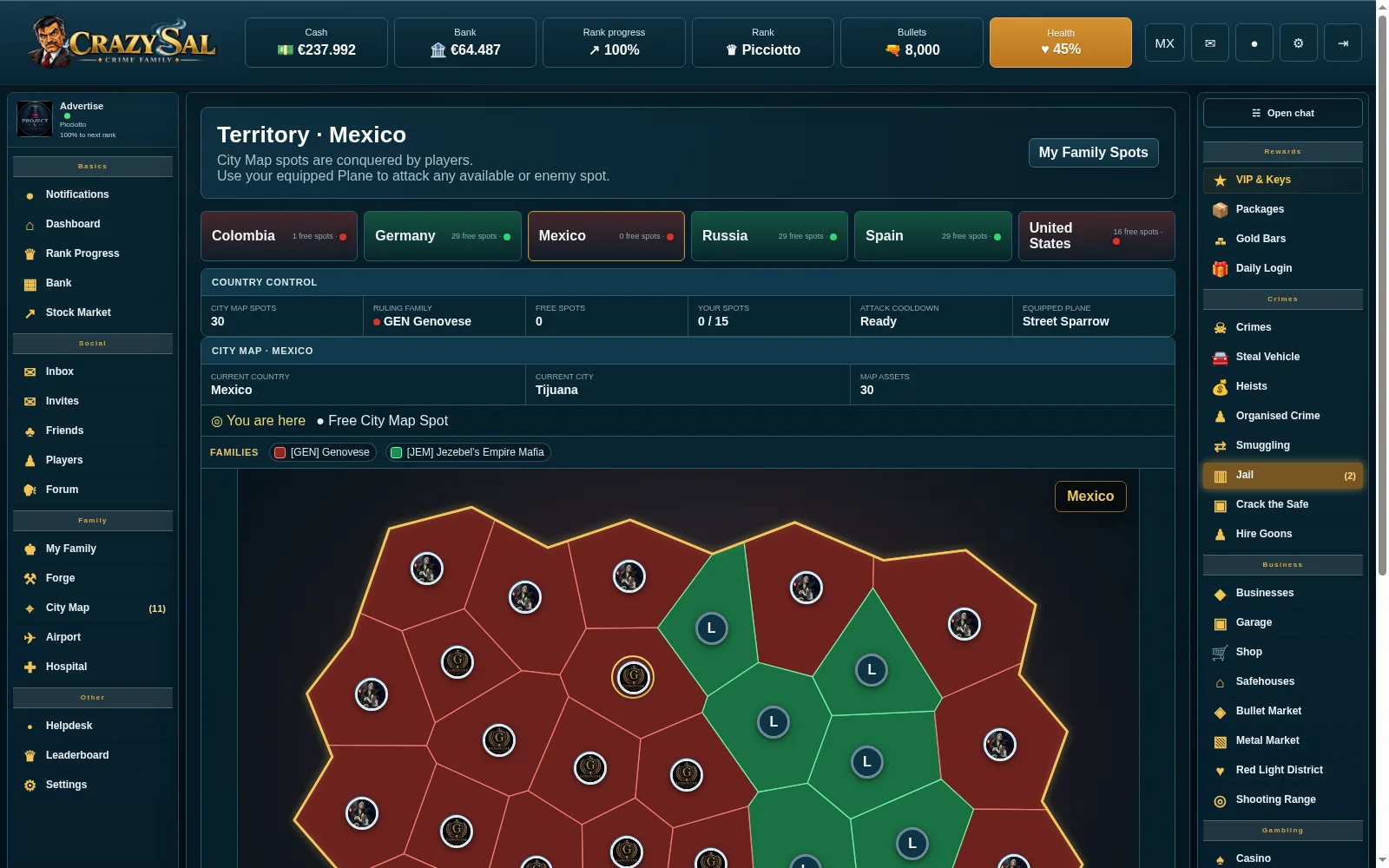Open Bank in left sidebar
This screenshot has height=868, width=1389.
pos(93,283)
